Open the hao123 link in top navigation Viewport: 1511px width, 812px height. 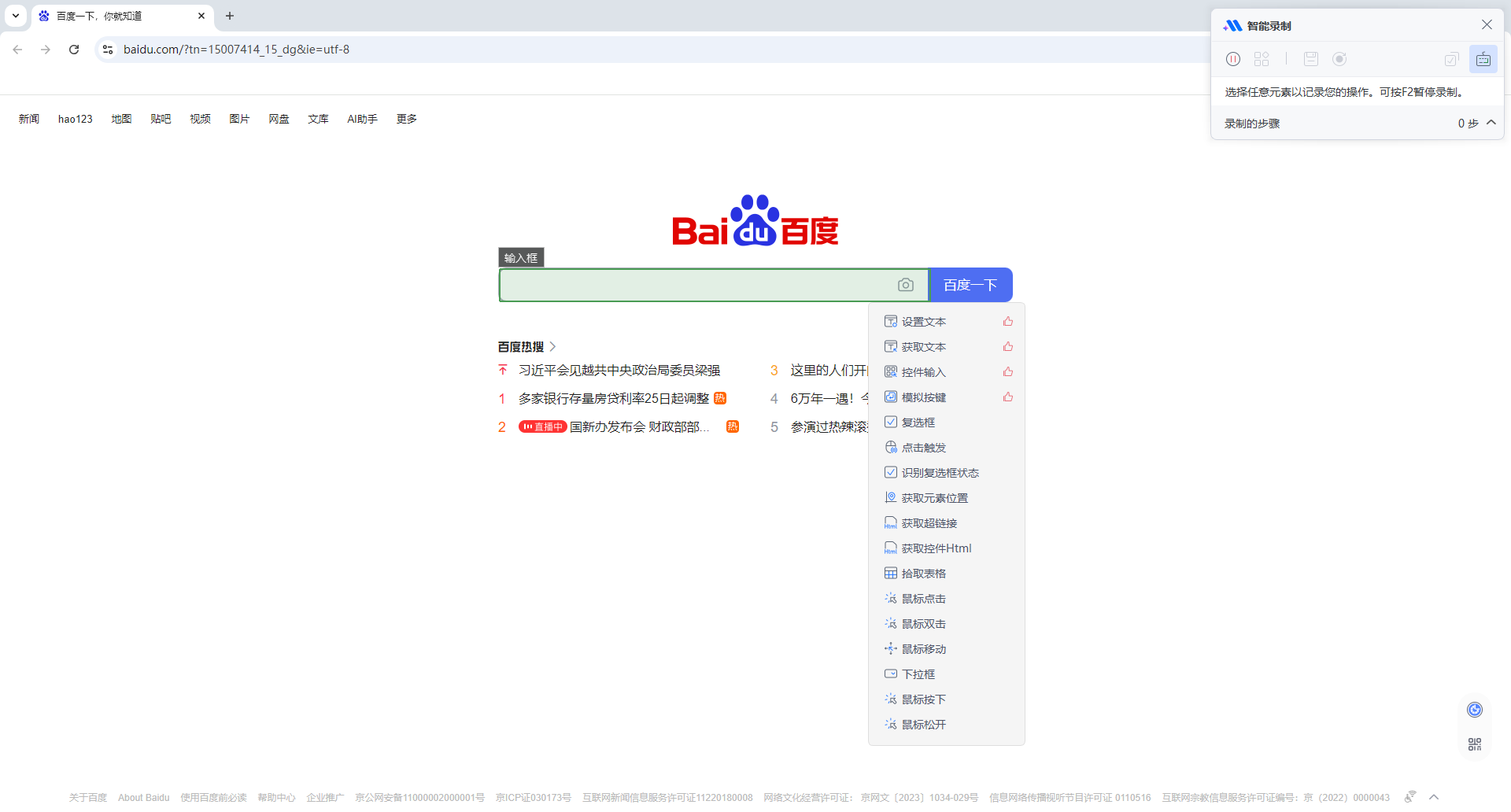pos(76,119)
